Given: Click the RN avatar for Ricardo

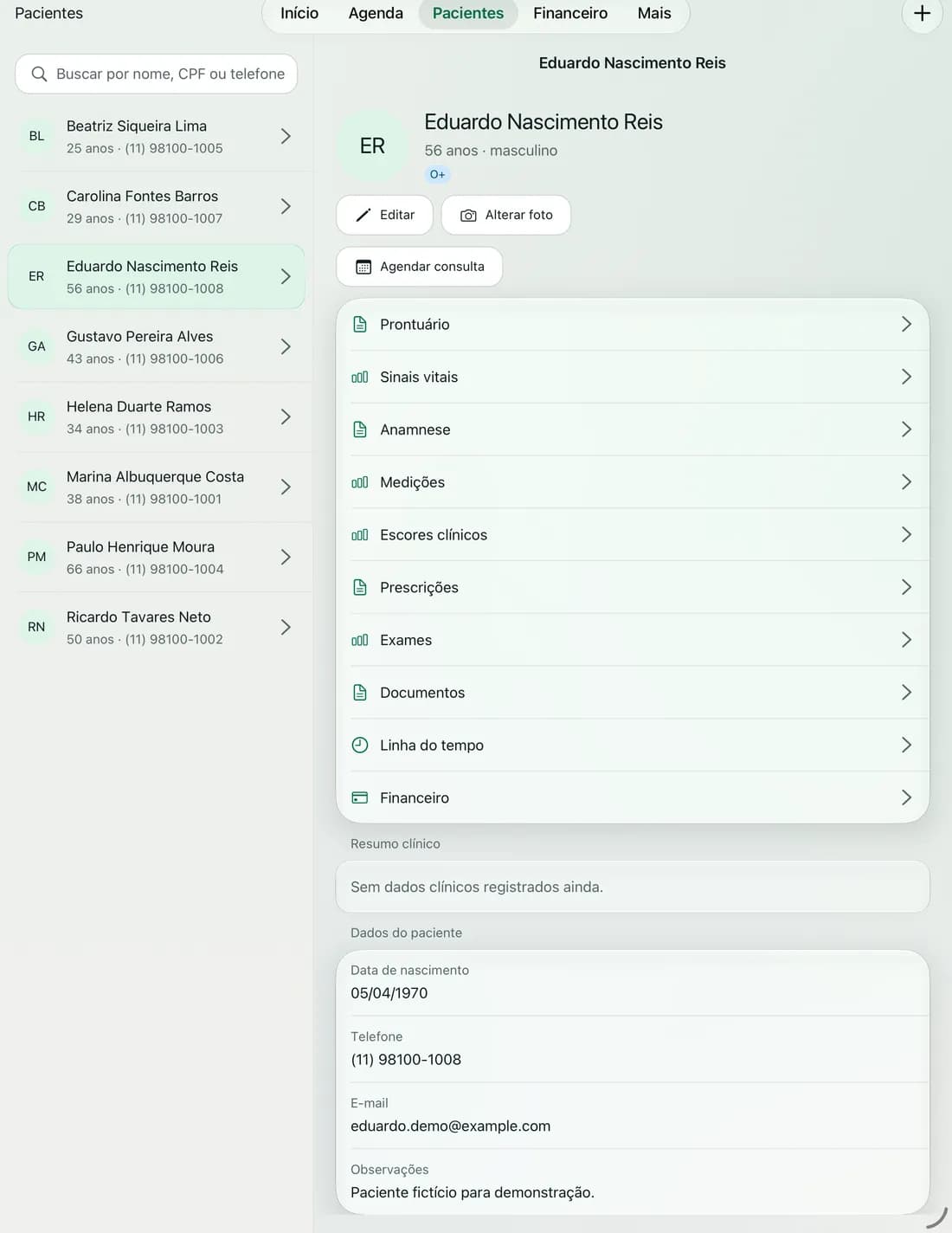Looking at the screenshot, I should [x=36, y=627].
